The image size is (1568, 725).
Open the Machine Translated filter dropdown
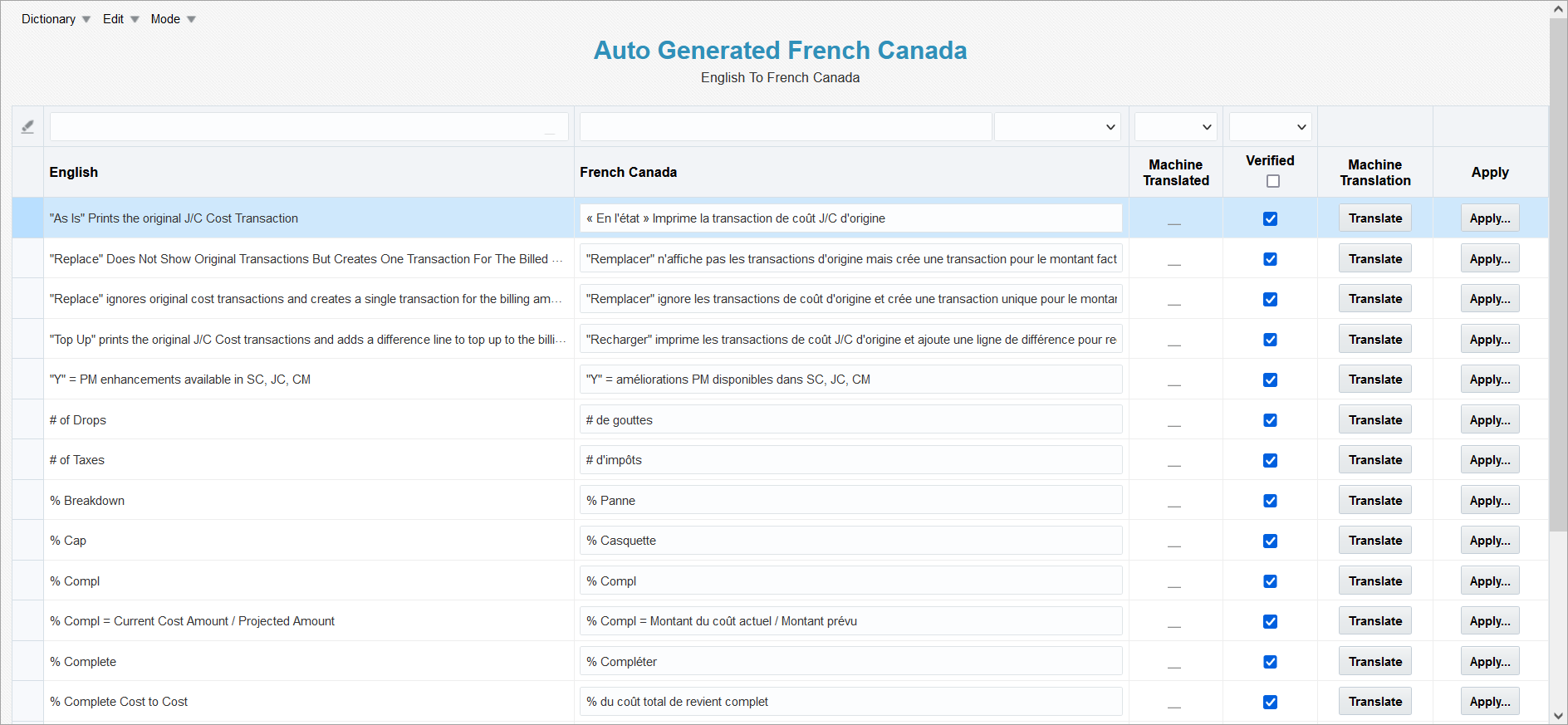1175,127
